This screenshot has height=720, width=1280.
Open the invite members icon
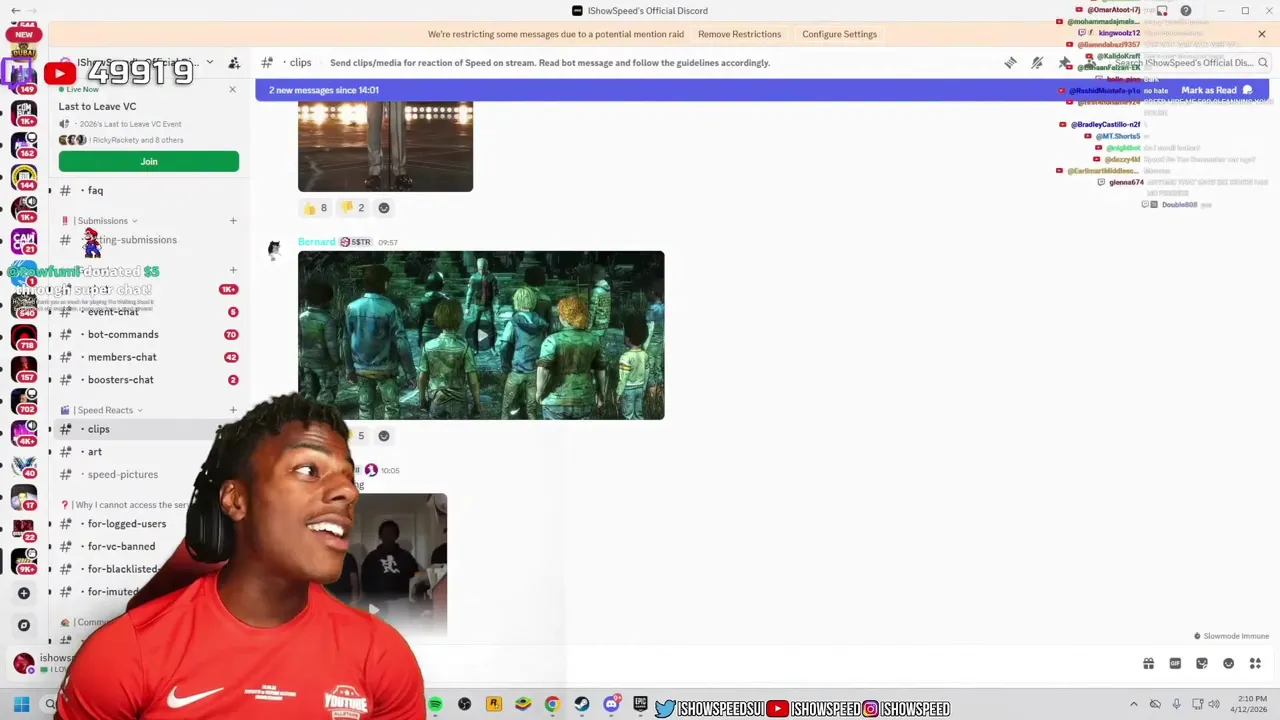tap(234, 63)
